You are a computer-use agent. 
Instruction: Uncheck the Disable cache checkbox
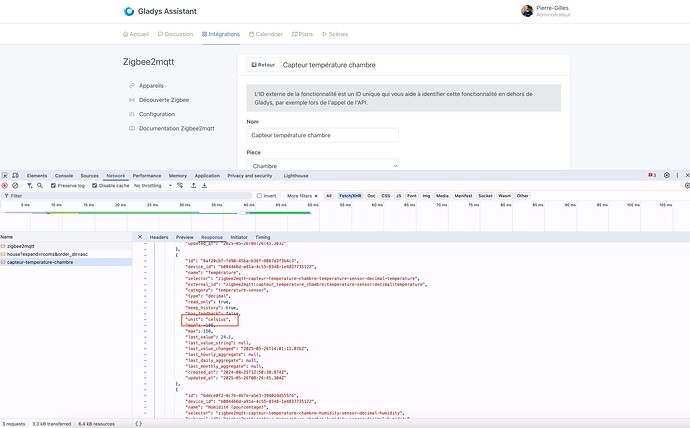pos(94,185)
